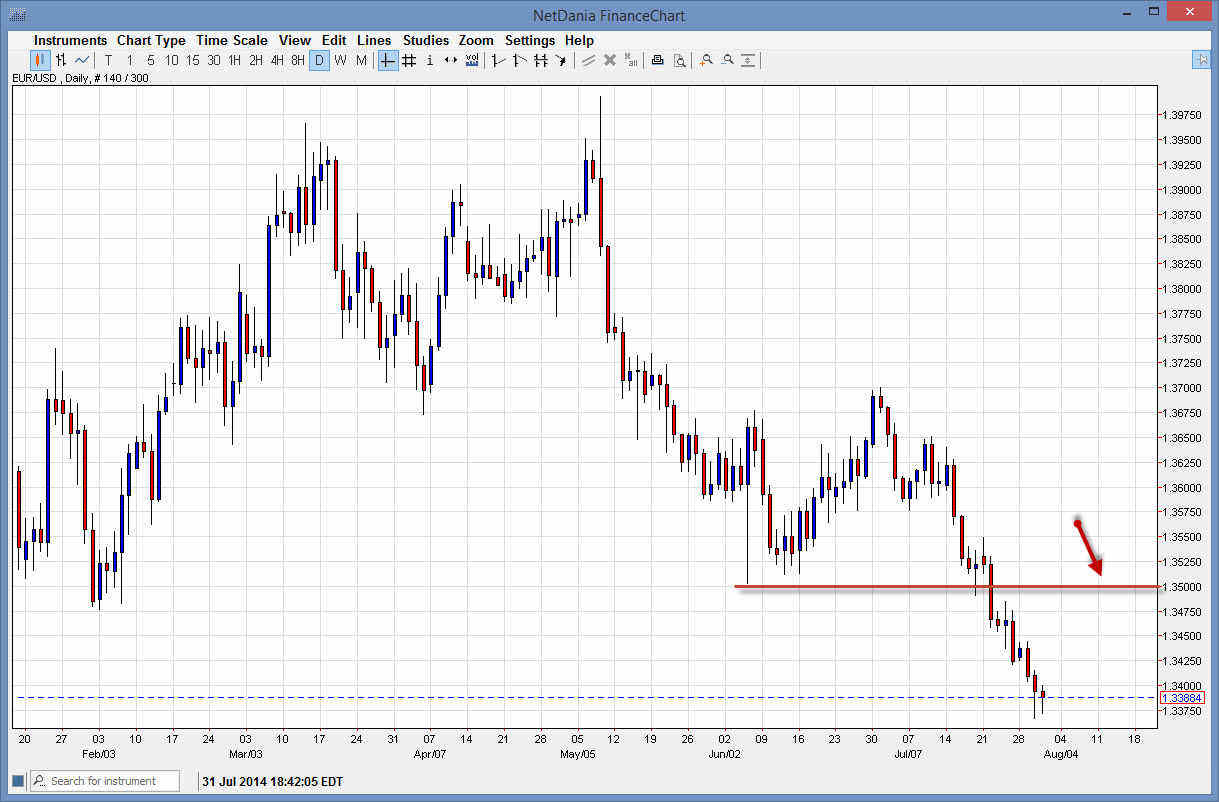
Task: Open the volume indicator icon
Action: coord(471,60)
